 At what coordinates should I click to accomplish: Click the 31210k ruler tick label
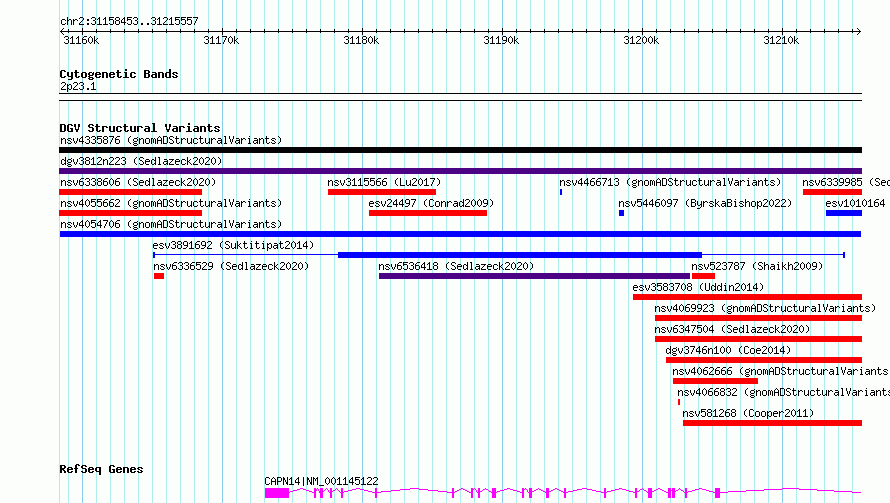coord(781,40)
